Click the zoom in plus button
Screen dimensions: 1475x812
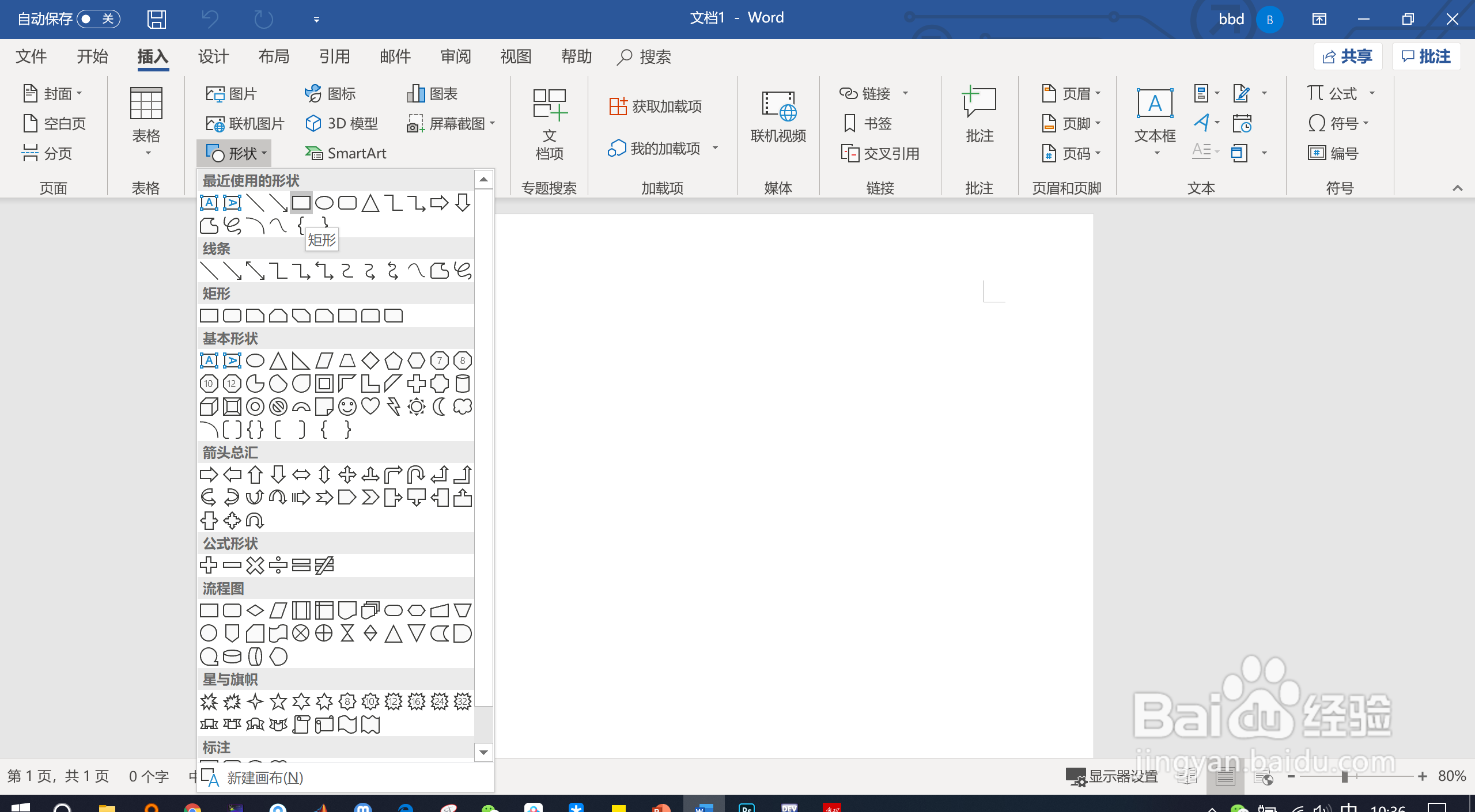pyautogui.click(x=1423, y=777)
